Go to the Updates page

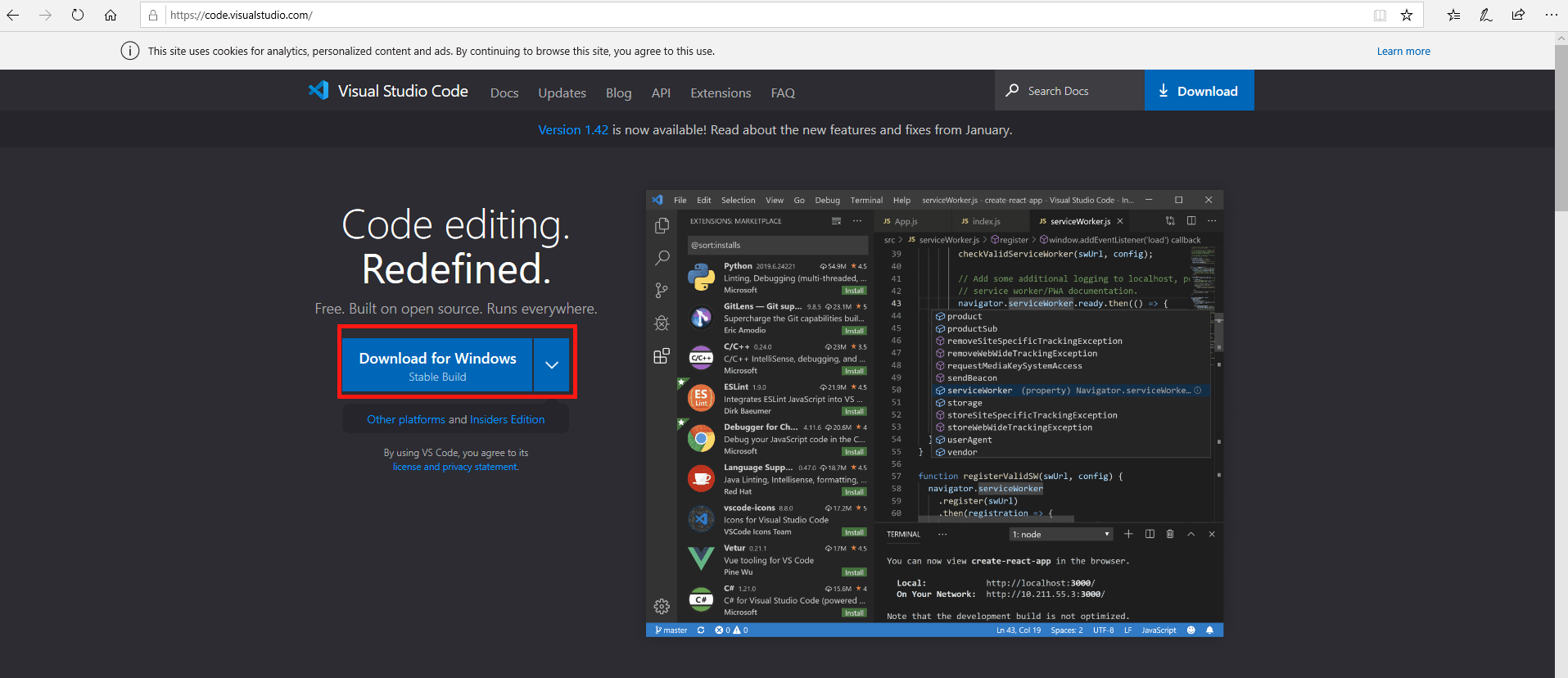coord(562,93)
